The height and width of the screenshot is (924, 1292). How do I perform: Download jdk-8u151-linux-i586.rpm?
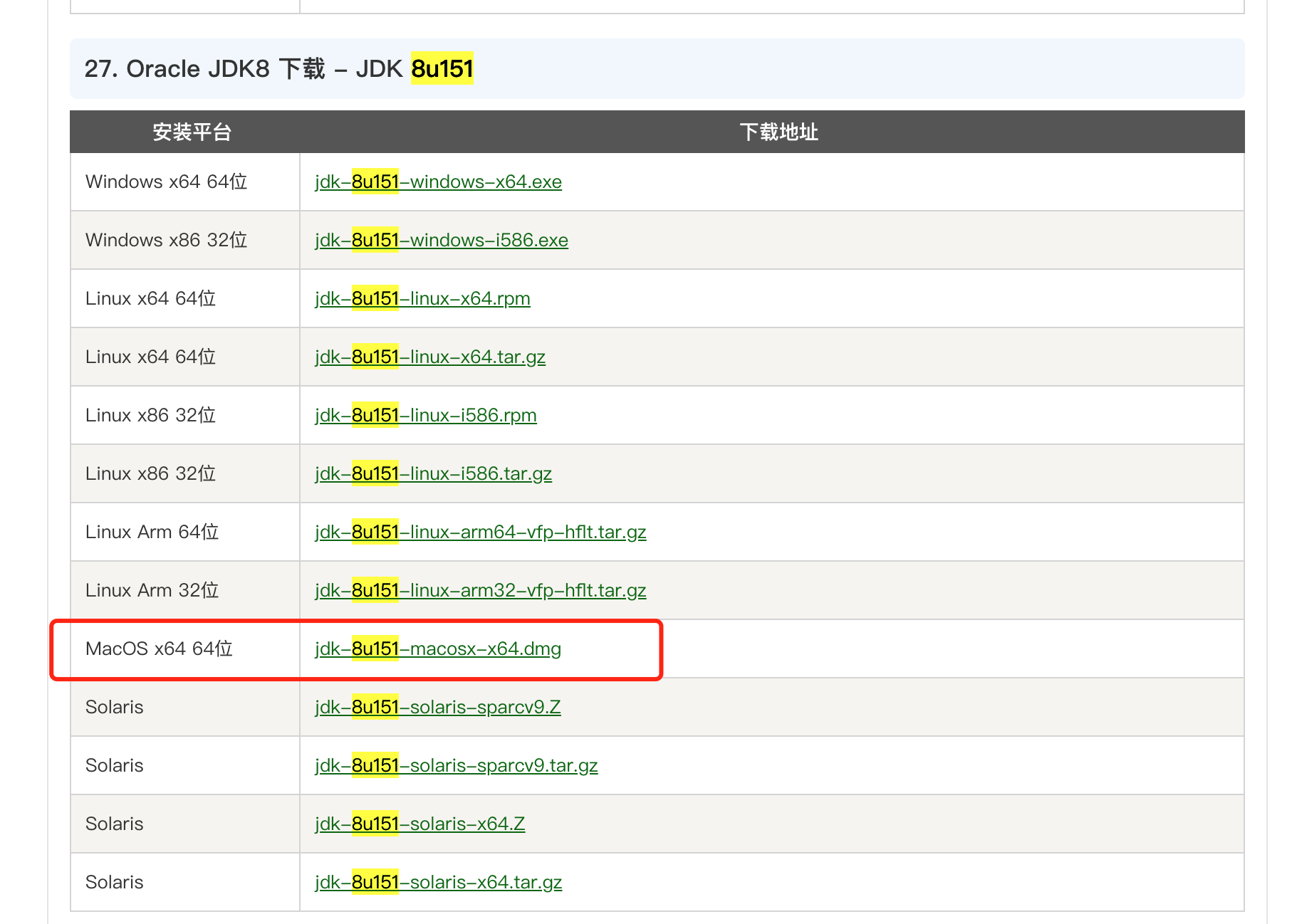[426, 416]
